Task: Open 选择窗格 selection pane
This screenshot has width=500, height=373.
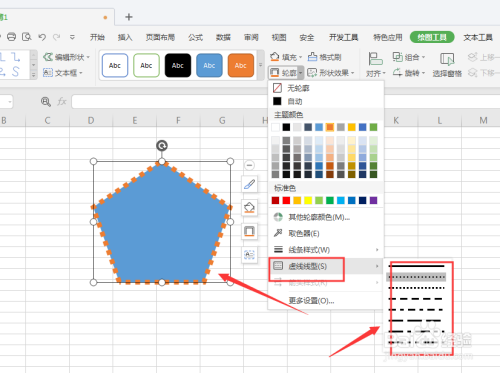Action: tap(447, 64)
